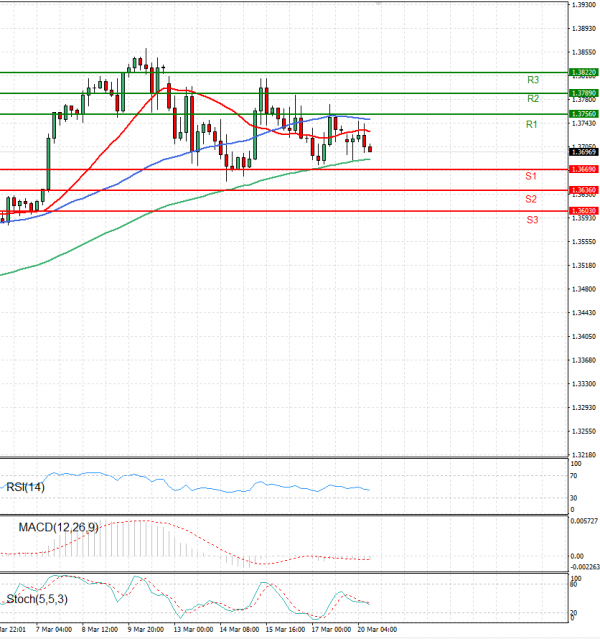Viewport: 600px width, 639px height.
Task: Click the 17 Mar 00:00 time label
Action: (331, 630)
